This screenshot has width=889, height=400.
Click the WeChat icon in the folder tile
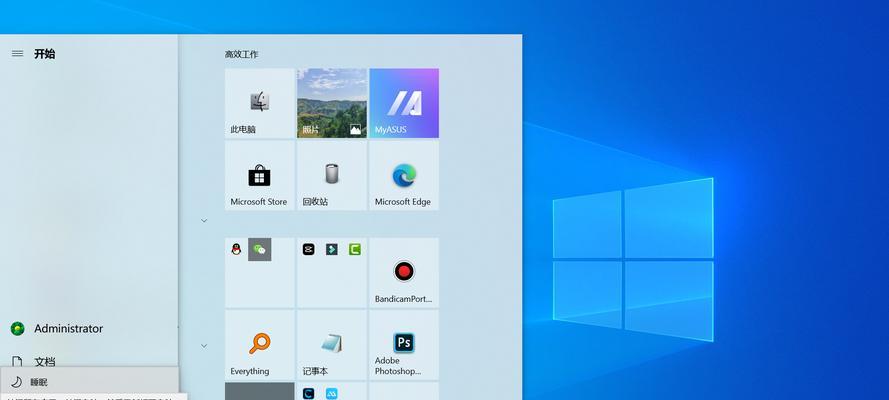(260, 249)
